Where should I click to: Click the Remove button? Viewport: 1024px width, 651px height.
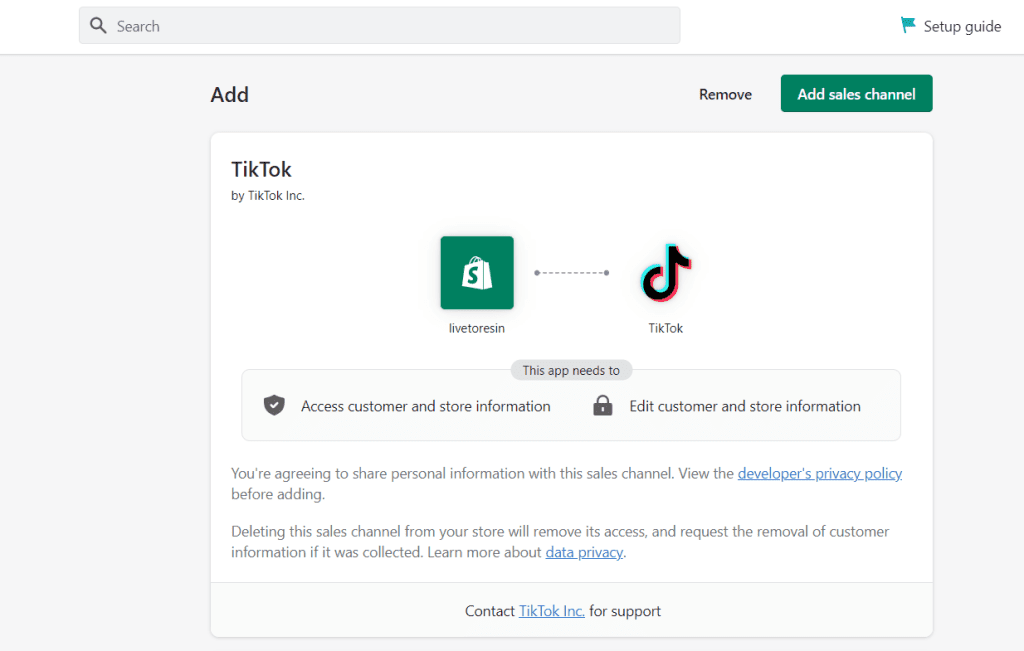click(725, 94)
